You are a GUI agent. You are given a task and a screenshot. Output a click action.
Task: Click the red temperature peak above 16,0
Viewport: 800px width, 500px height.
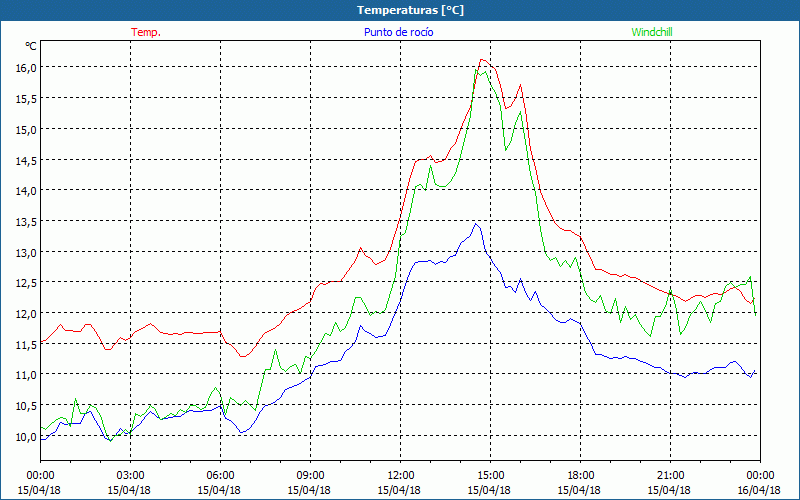click(x=482, y=60)
